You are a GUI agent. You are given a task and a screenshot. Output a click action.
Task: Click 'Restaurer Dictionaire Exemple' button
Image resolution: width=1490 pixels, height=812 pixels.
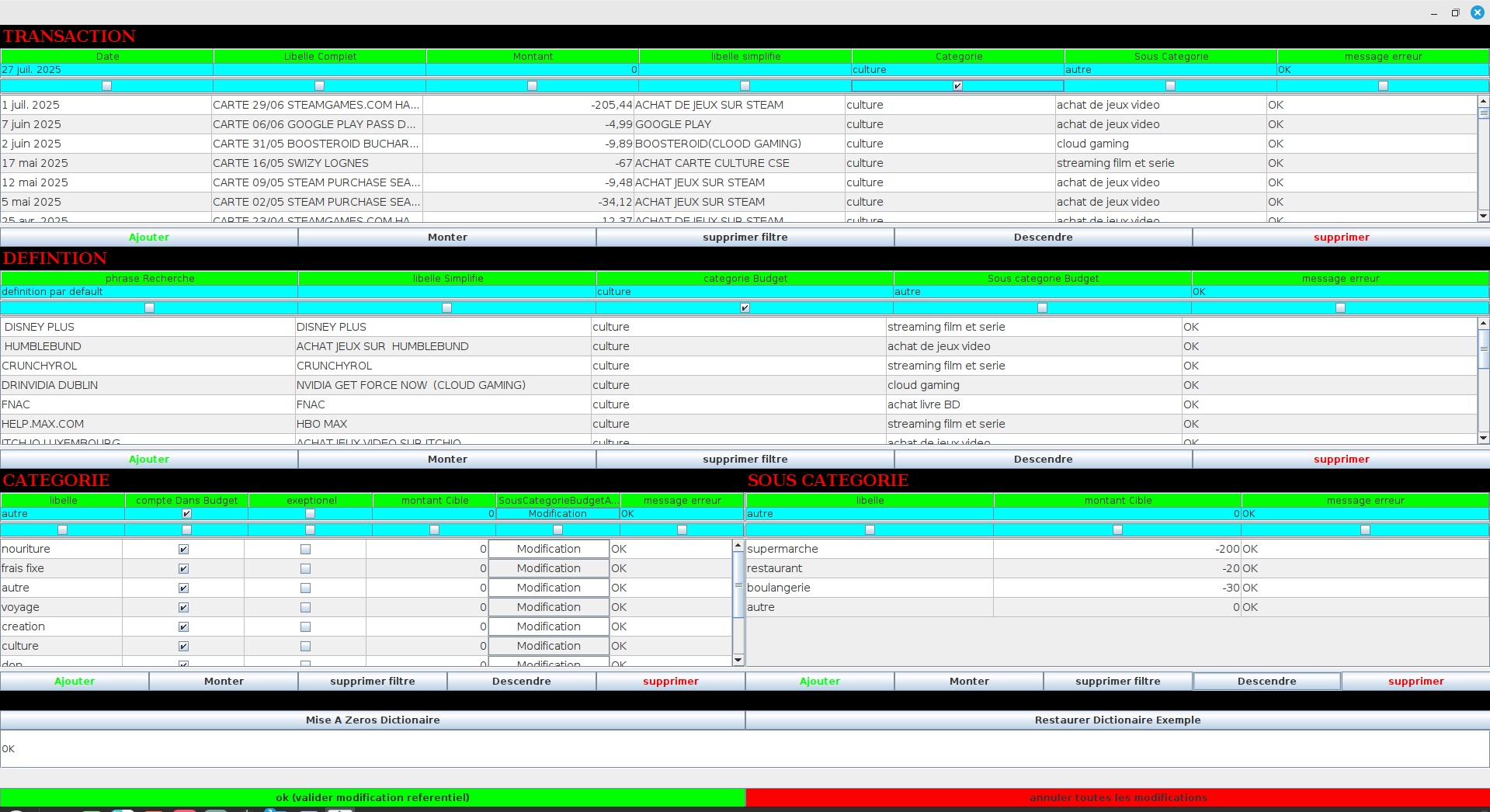[x=1117, y=720]
